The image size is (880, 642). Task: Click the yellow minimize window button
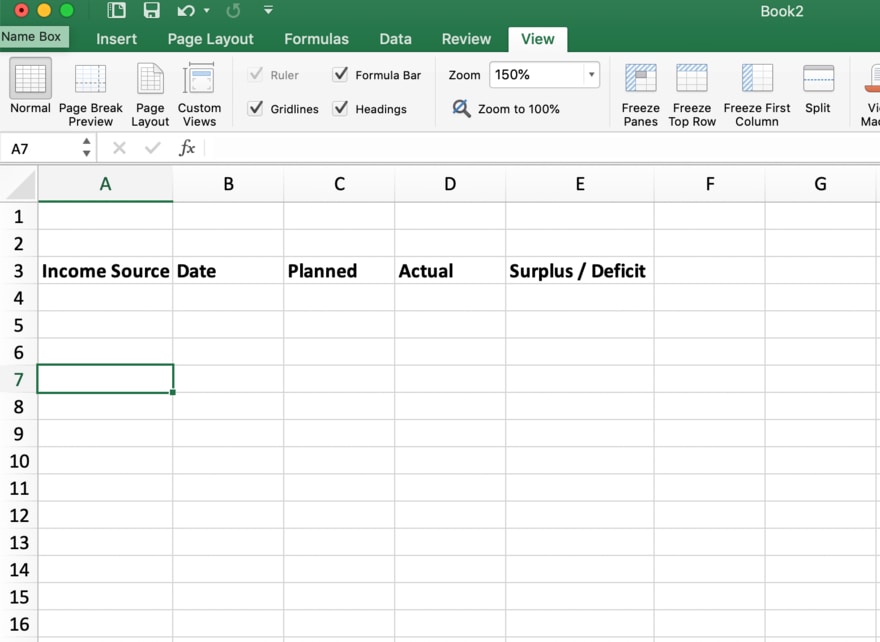(44, 10)
